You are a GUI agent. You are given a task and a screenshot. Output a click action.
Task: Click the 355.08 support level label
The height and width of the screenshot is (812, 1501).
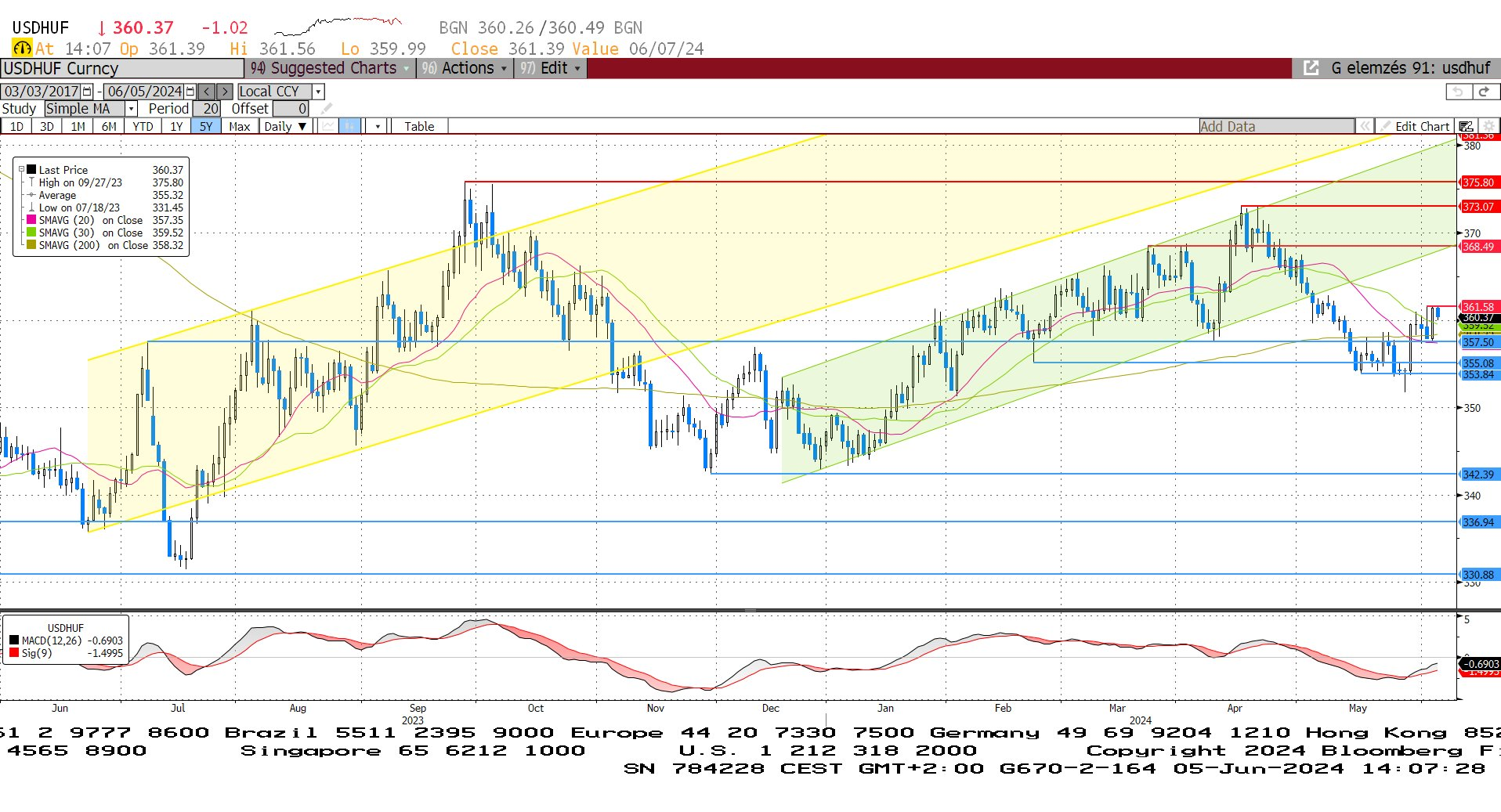click(1479, 363)
